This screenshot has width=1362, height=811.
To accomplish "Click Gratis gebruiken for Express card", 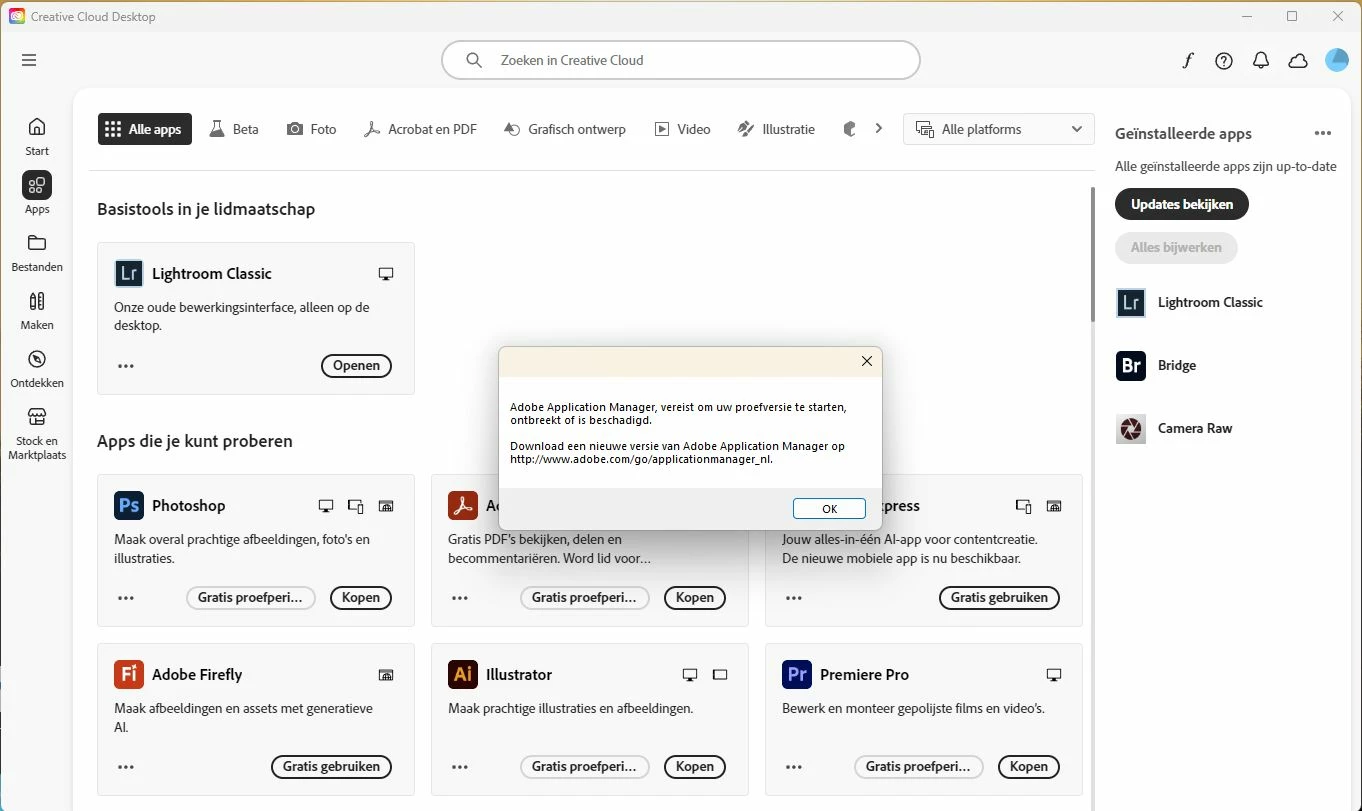I will [x=999, y=598].
